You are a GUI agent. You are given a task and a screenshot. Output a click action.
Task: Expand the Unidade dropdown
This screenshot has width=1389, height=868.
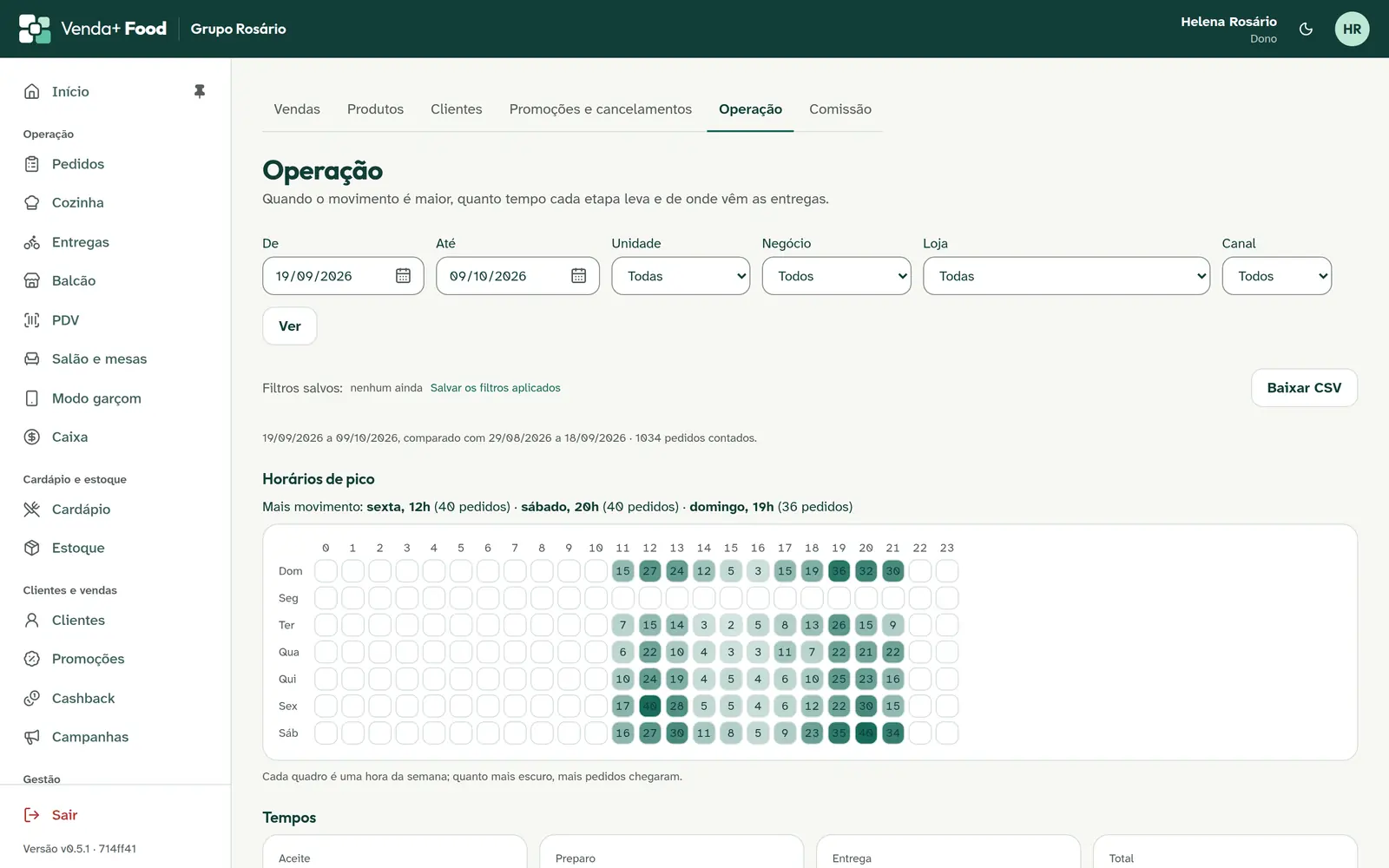tap(681, 276)
